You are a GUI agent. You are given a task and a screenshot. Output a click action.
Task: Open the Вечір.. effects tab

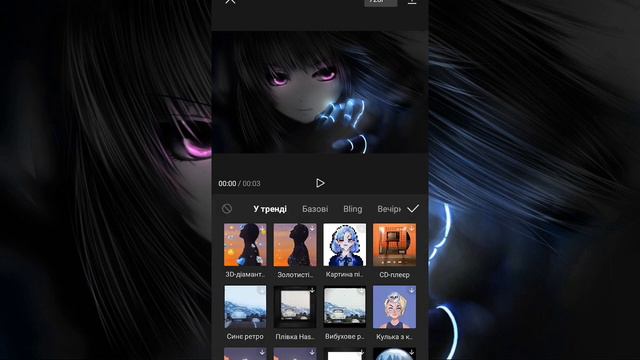tap(389, 209)
